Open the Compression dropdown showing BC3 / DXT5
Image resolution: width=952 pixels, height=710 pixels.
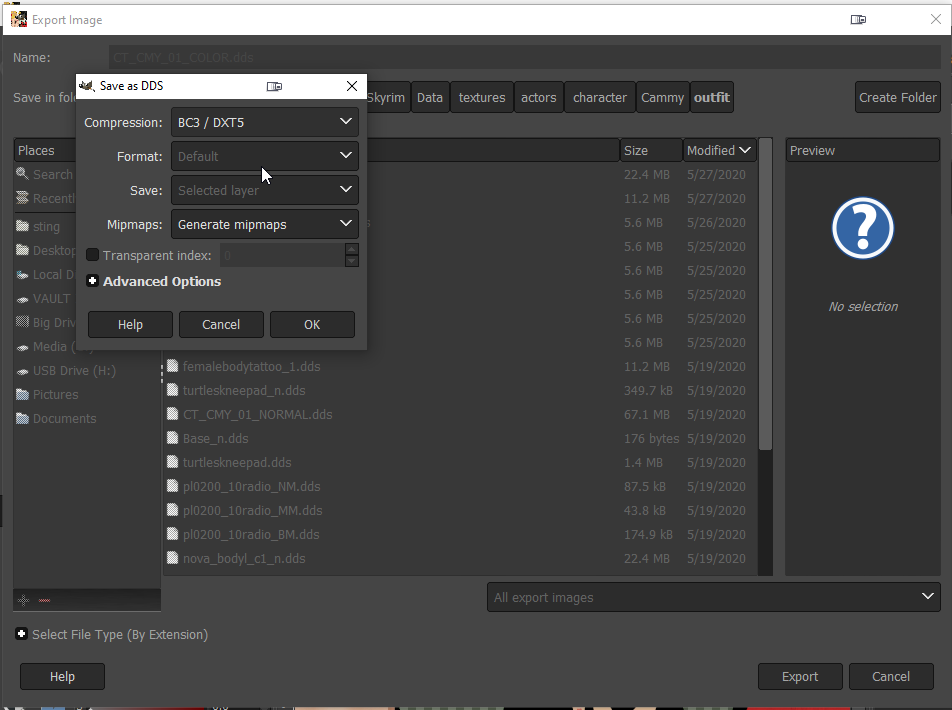pos(265,122)
